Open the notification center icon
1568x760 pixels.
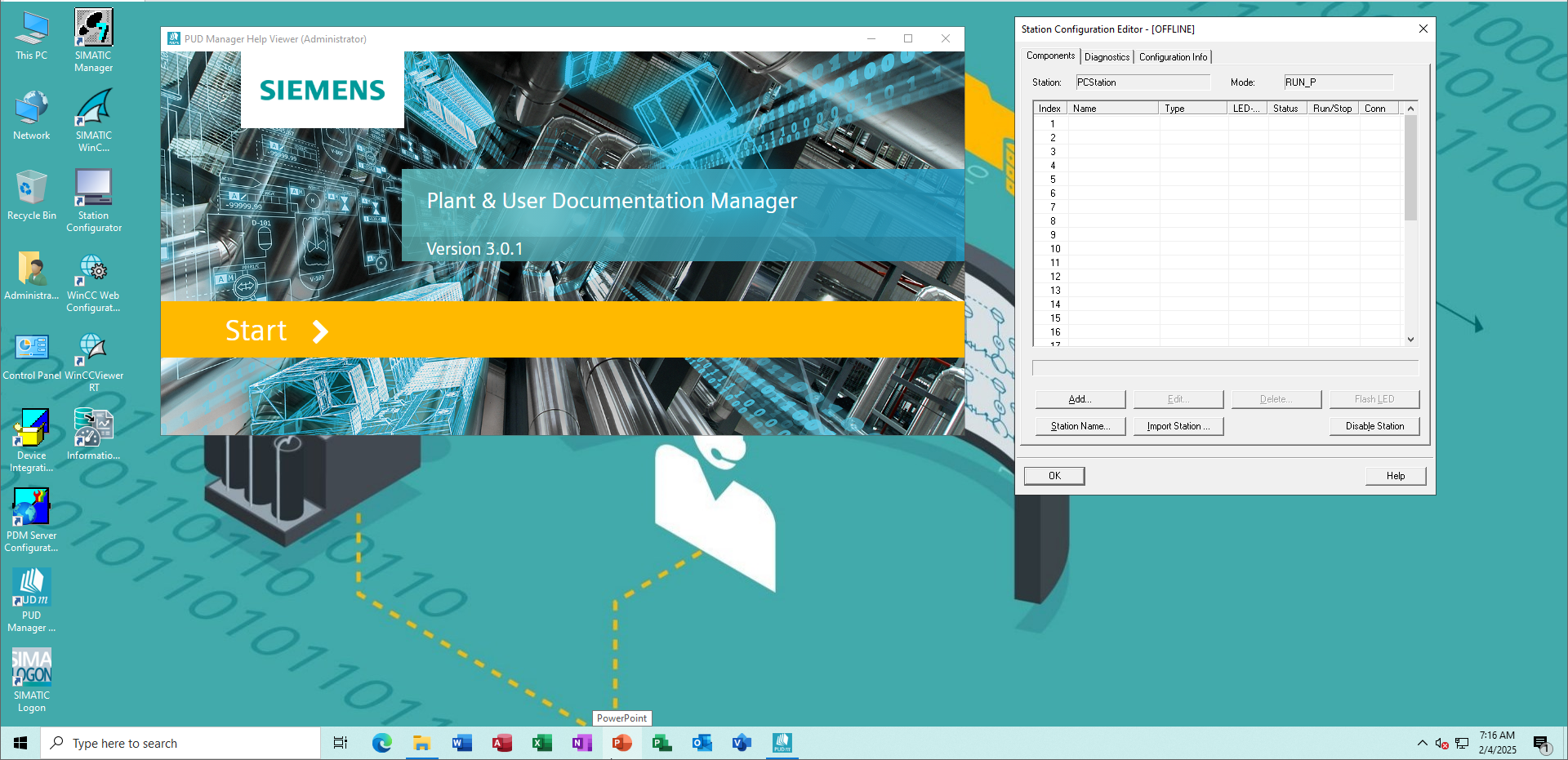tap(1541, 743)
